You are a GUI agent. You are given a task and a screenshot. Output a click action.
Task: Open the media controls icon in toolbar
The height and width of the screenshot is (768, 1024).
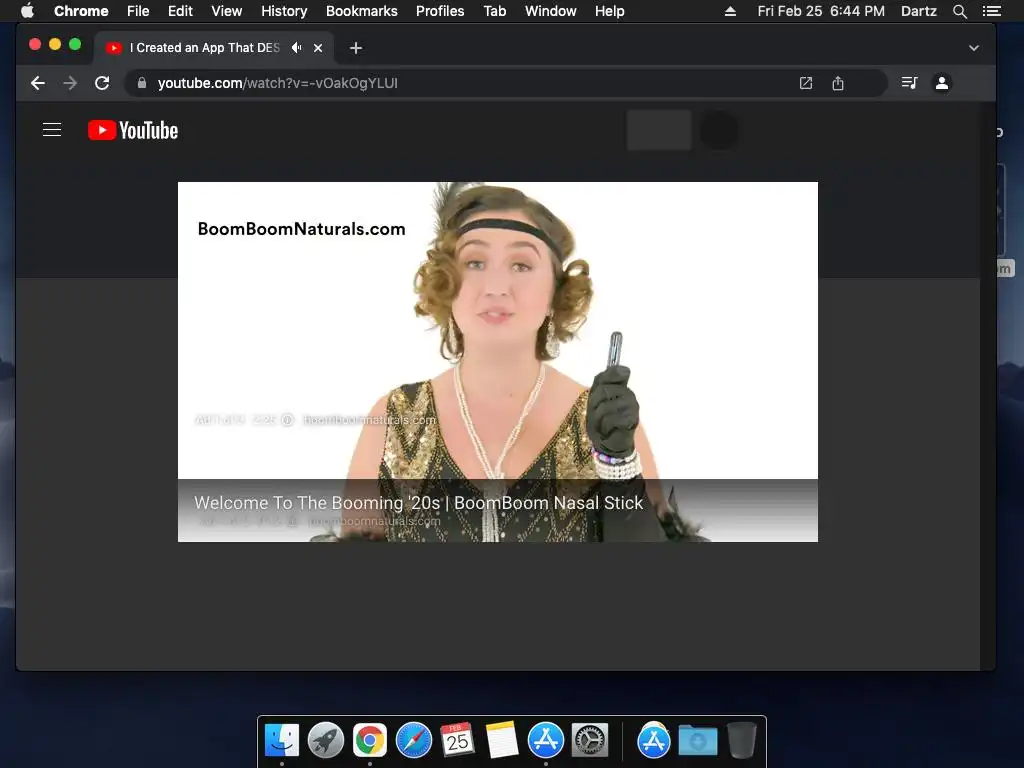(909, 83)
